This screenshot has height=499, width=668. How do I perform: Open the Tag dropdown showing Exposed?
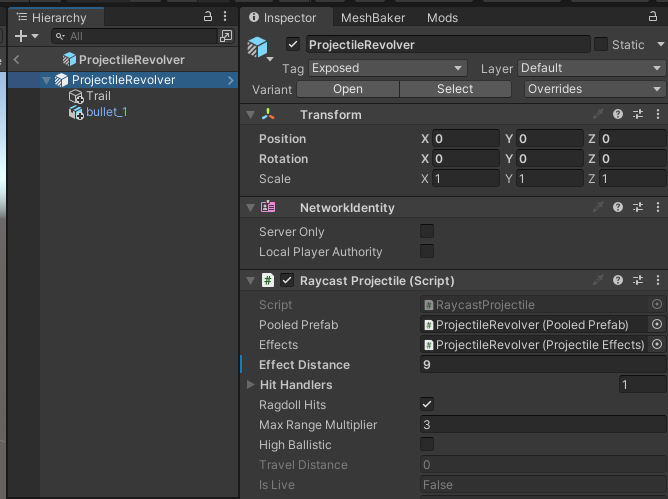click(387, 68)
